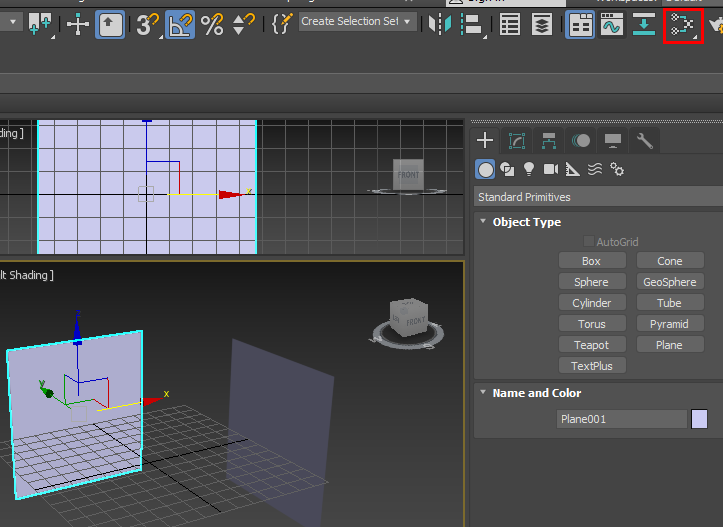
Task: Open Edit Named Selection Sets
Action: 282,24
